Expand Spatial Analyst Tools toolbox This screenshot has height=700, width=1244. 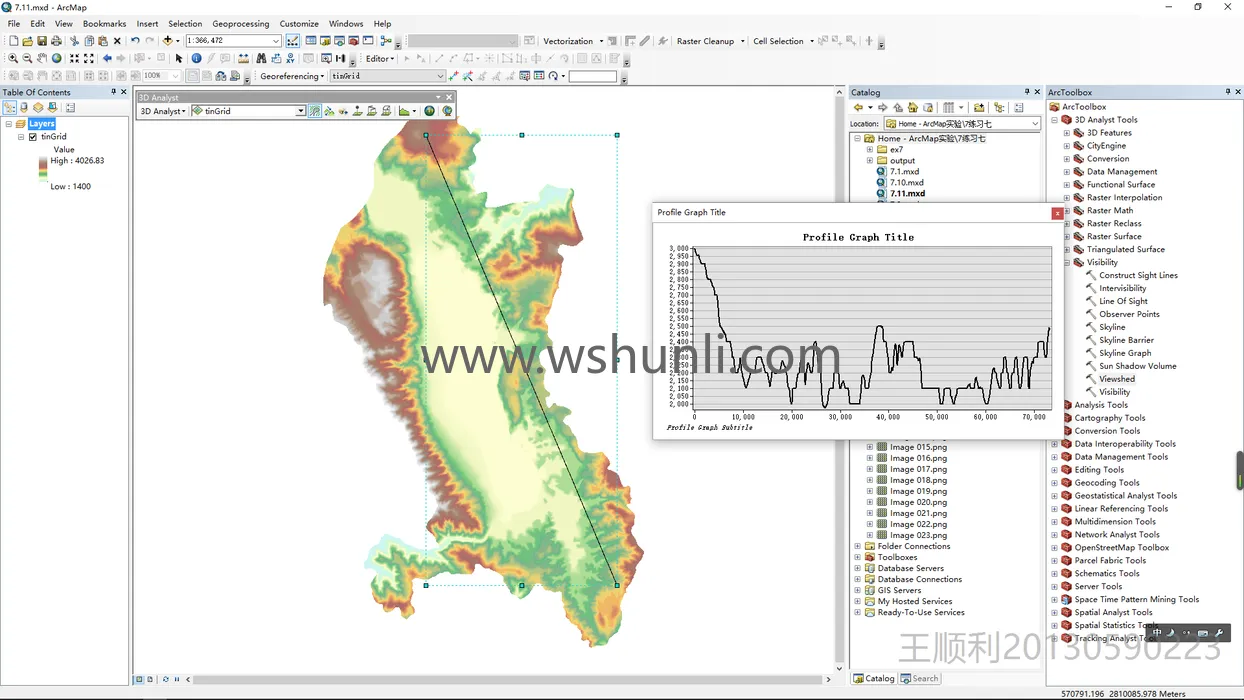[x=1055, y=612]
